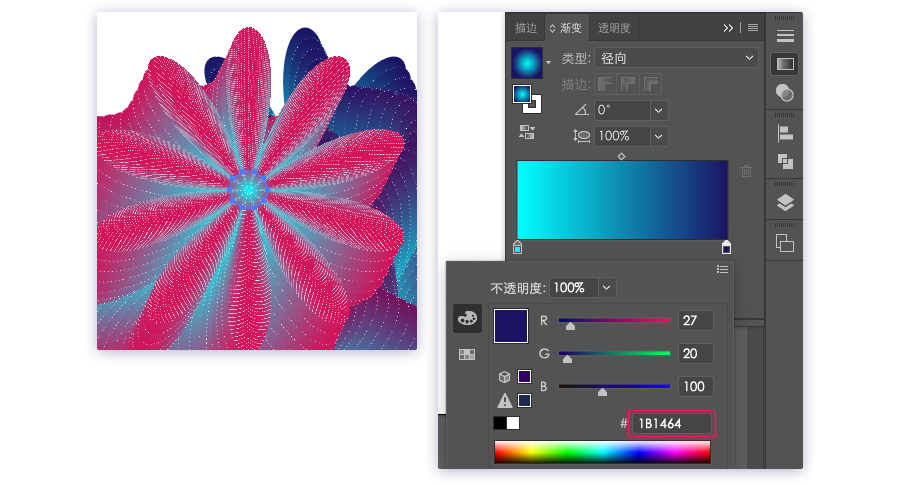Click the web-safe purple swatch
This screenshot has height=485, width=900.
pyautogui.click(x=524, y=376)
